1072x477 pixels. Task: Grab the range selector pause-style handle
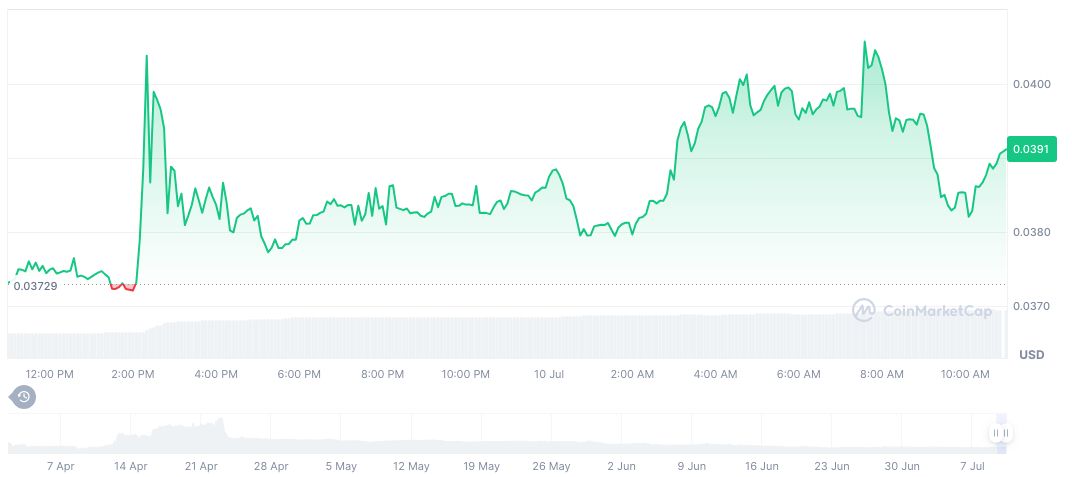pos(1001,433)
